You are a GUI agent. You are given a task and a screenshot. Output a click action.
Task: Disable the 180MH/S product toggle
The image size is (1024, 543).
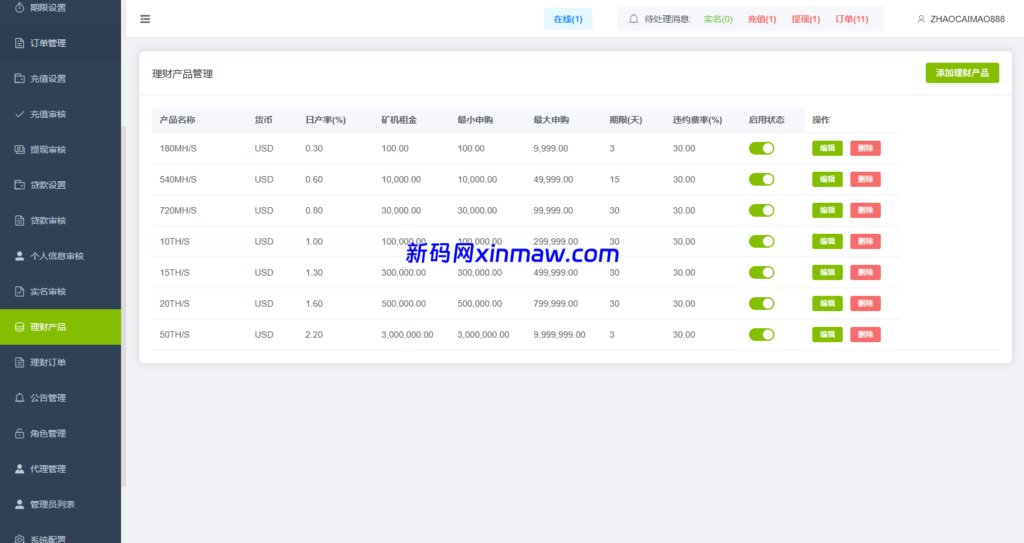(761, 148)
